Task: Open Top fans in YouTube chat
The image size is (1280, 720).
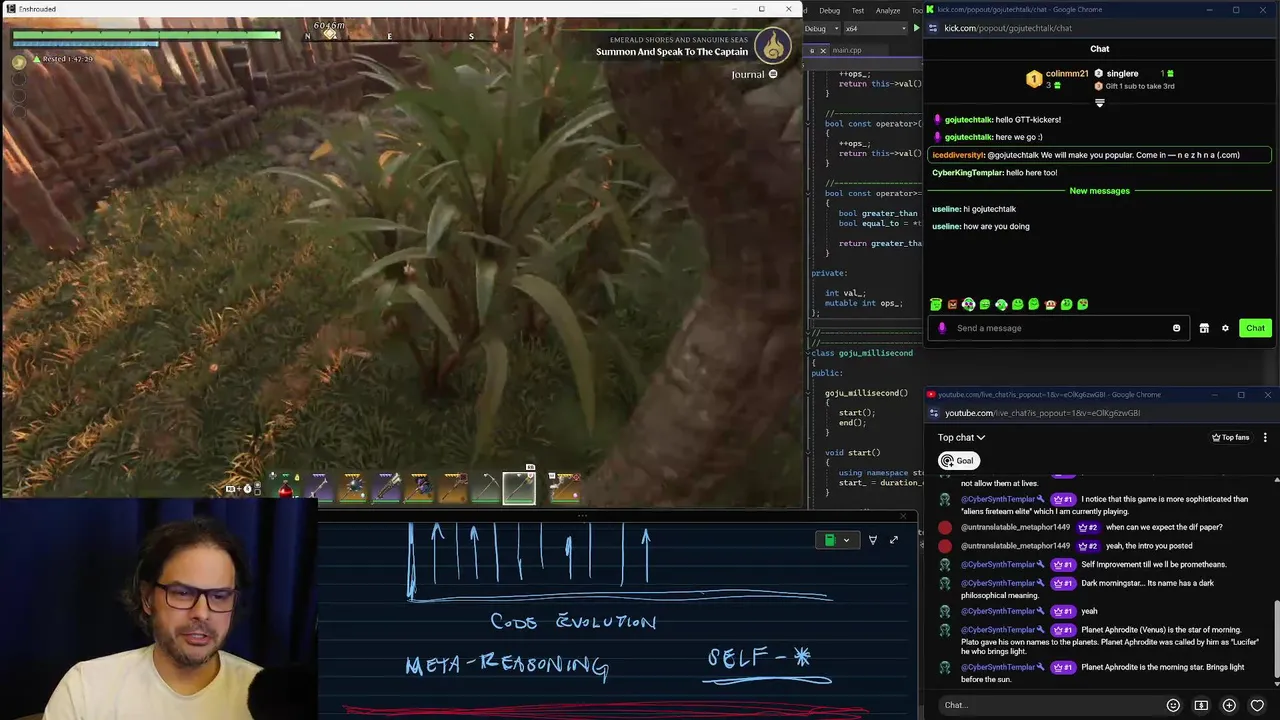Action: [x=1231, y=437]
